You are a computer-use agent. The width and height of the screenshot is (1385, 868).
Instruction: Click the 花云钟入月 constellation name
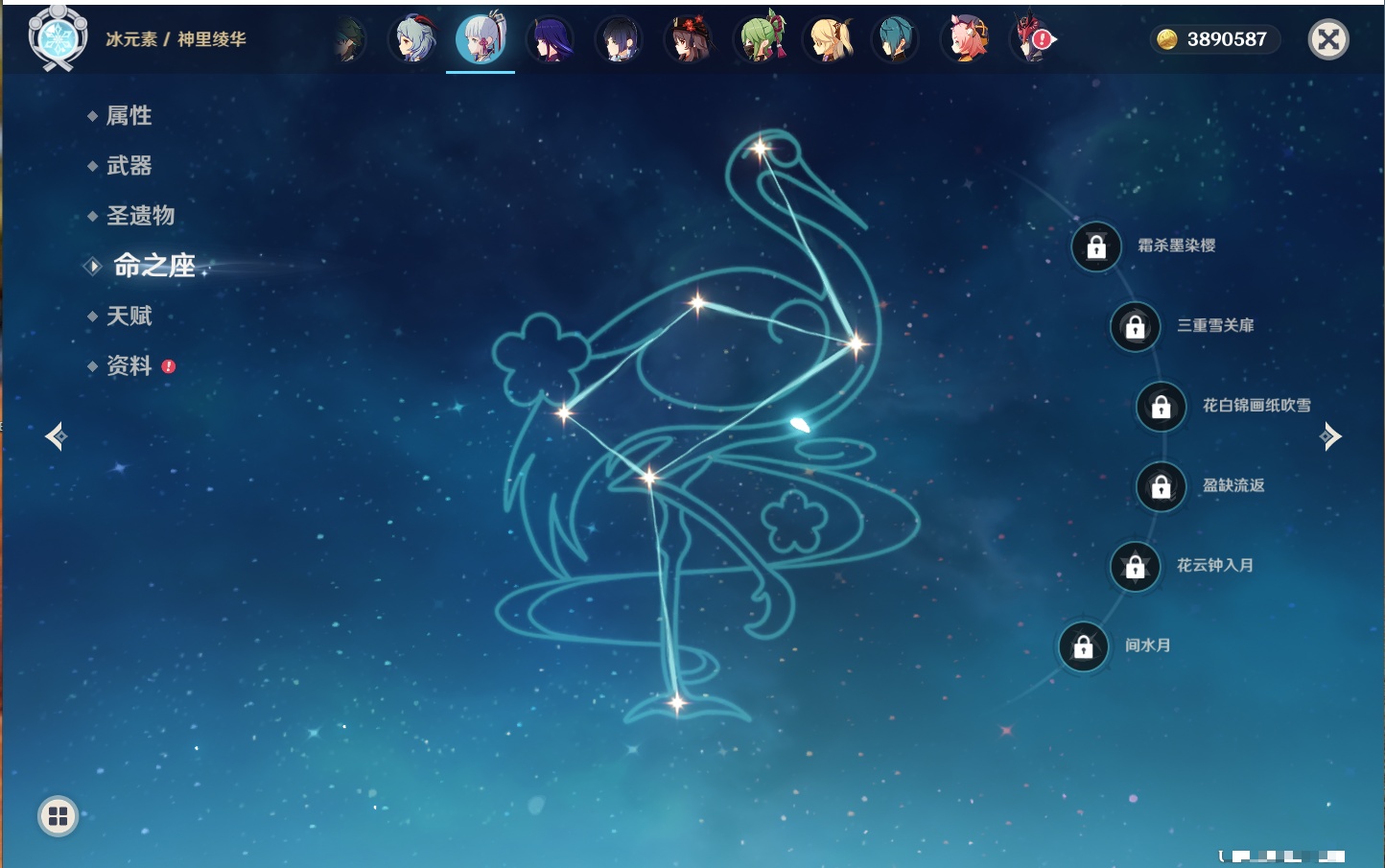pyautogui.click(x=1215, y=565)
